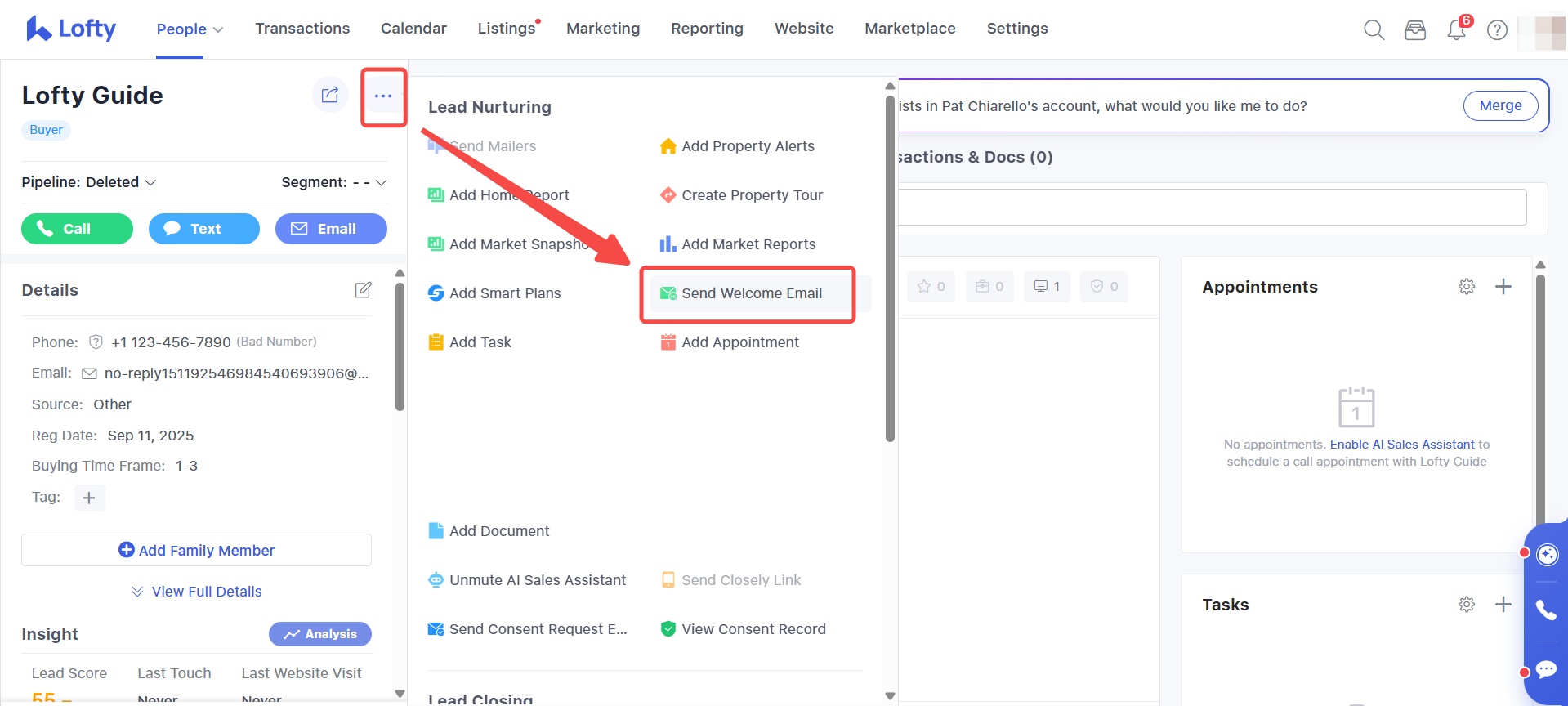The image size is (1568, 706).
Task: Open the Segment dropdown
Action: [333, 182]
